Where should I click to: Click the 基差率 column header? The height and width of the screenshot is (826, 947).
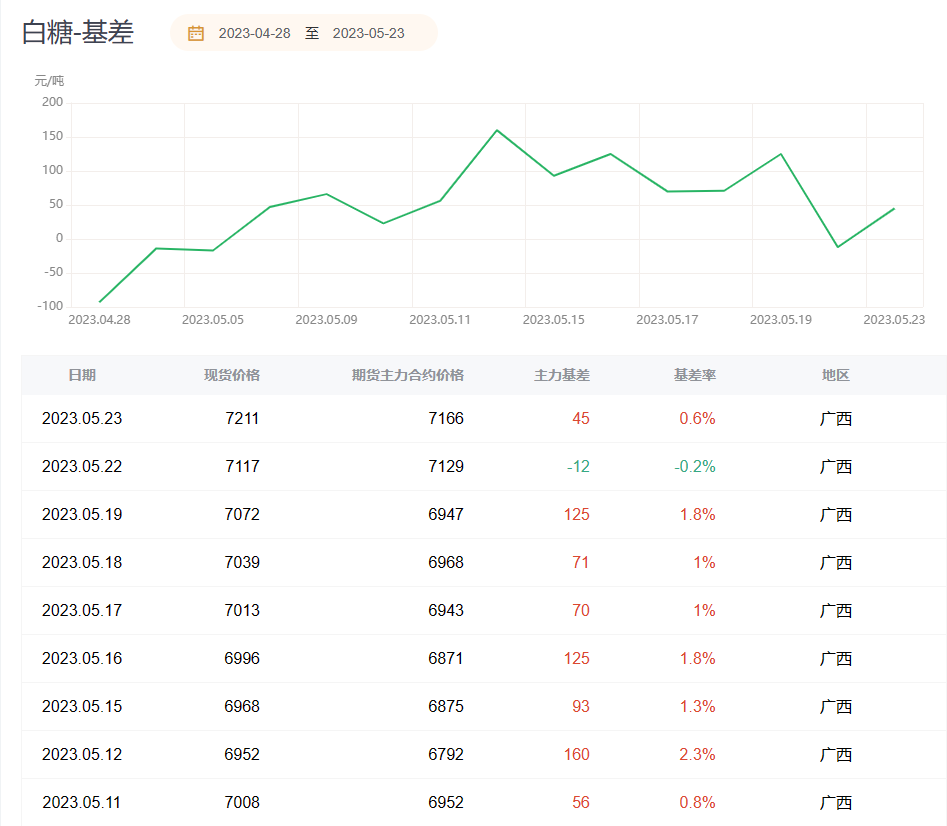point(694,375)
